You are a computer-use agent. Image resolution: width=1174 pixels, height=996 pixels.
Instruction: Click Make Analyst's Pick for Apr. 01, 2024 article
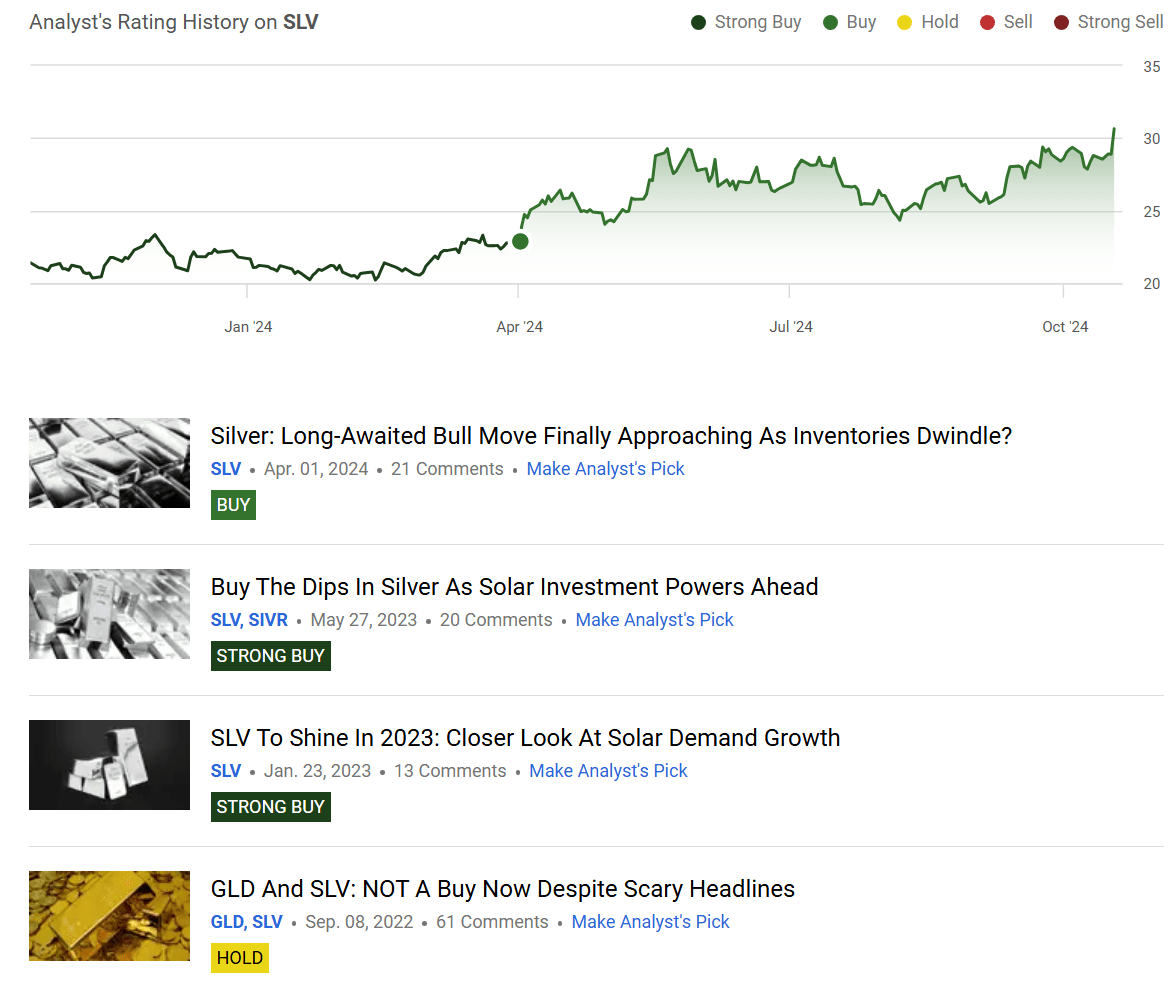tap(605, 469)
